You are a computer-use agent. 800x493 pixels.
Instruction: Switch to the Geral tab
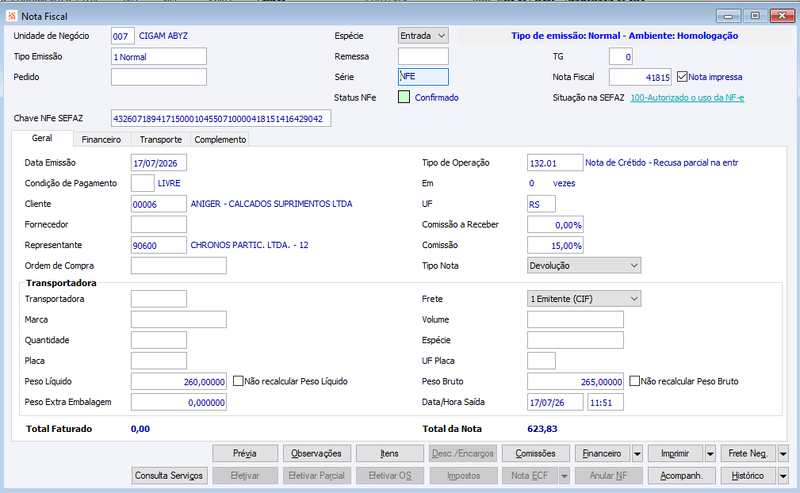[x=42, y=138]
